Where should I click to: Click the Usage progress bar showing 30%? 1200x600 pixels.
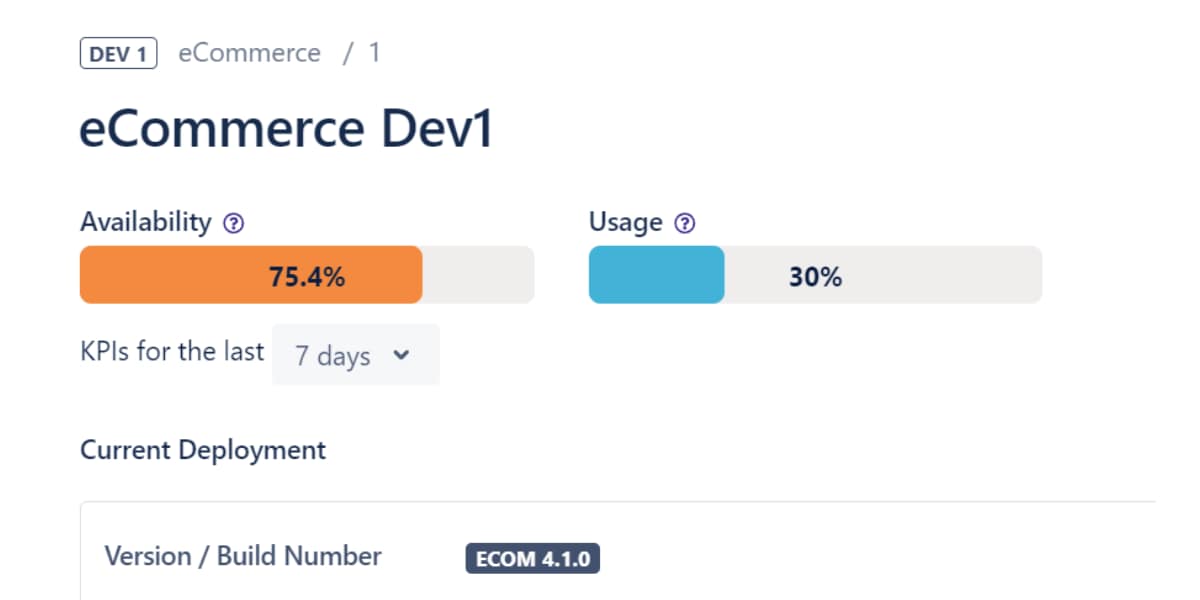815,274
